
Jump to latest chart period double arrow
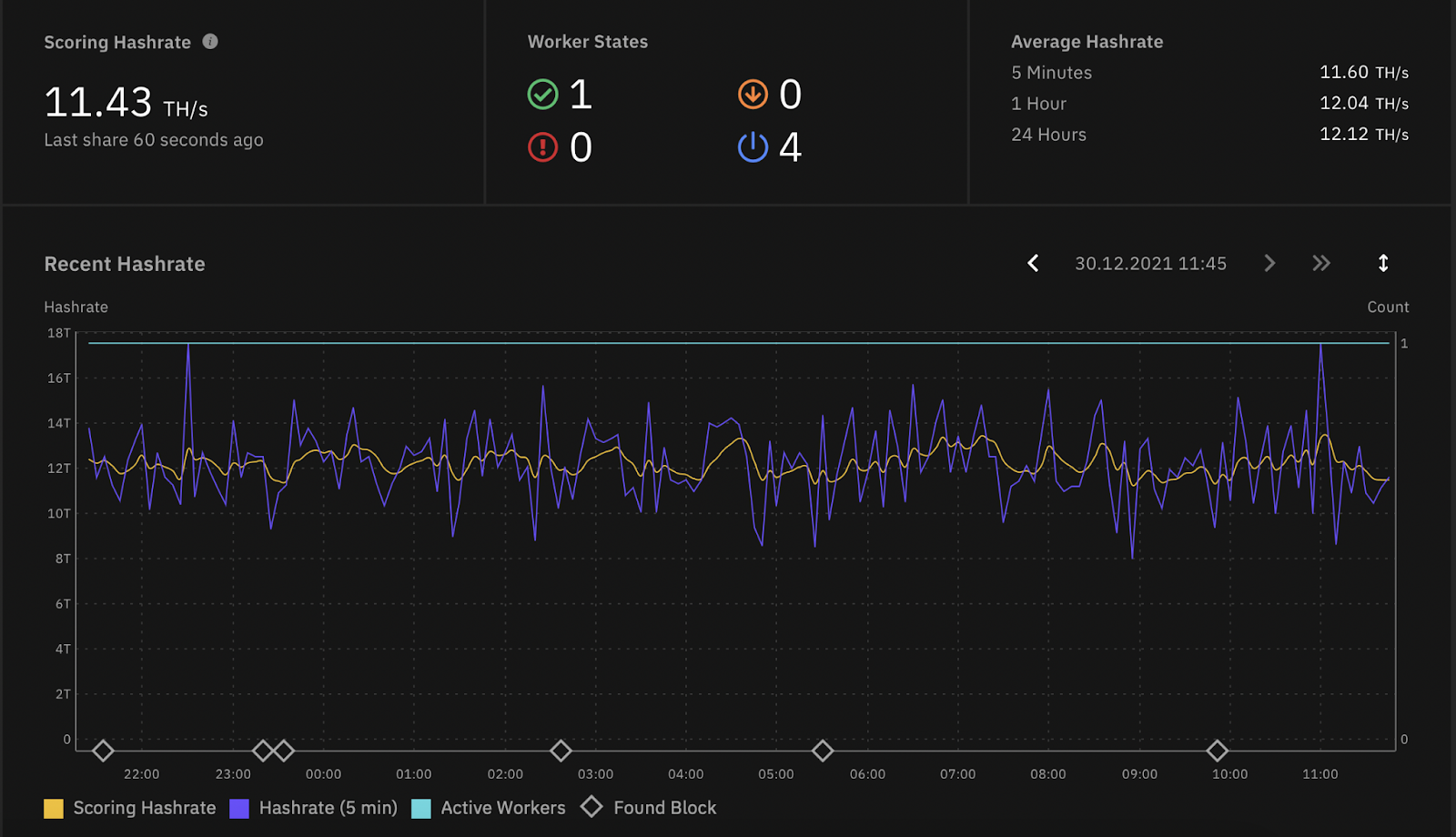tap(1321, 263)
